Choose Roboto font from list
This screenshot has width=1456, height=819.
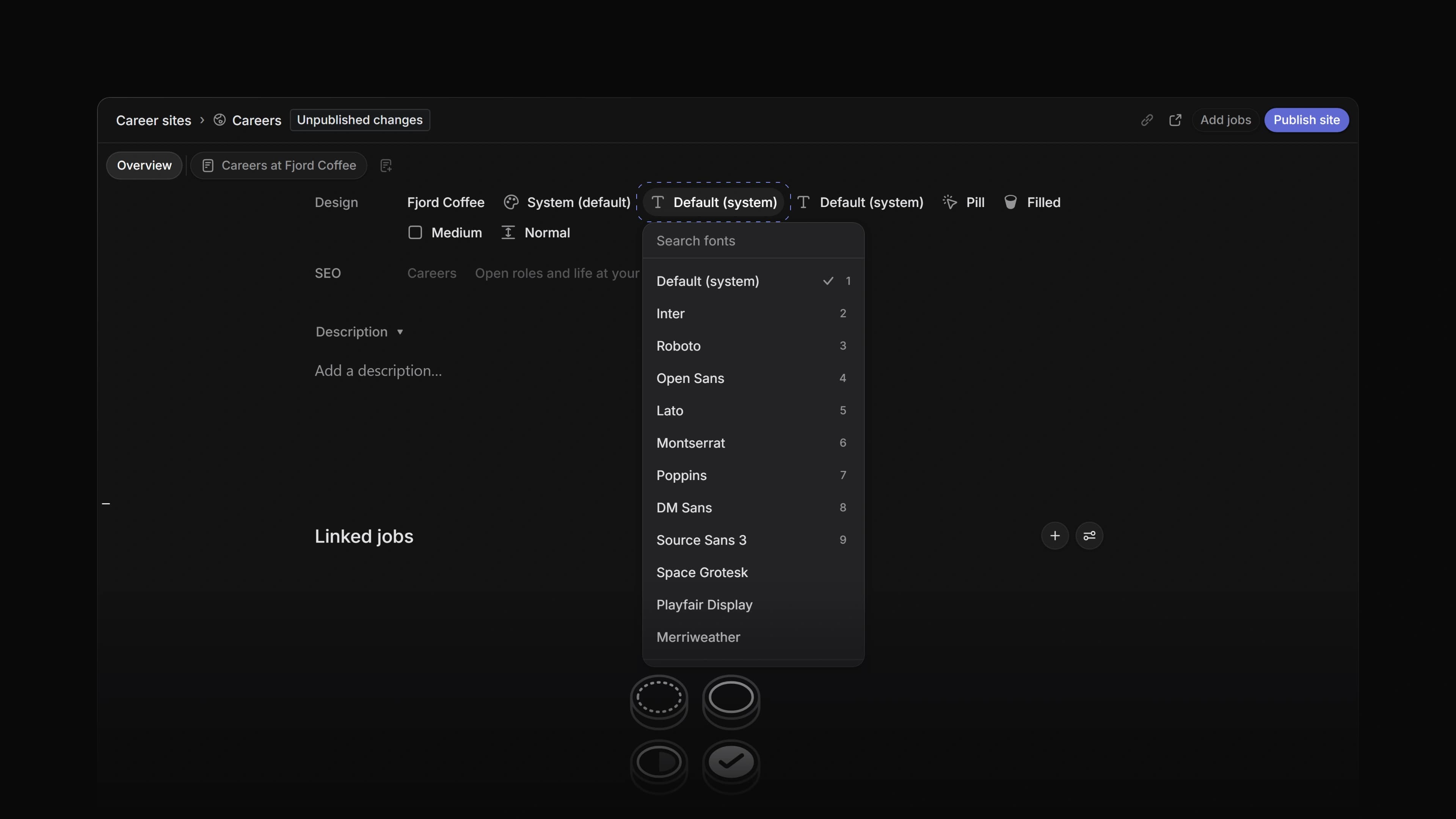753,346
